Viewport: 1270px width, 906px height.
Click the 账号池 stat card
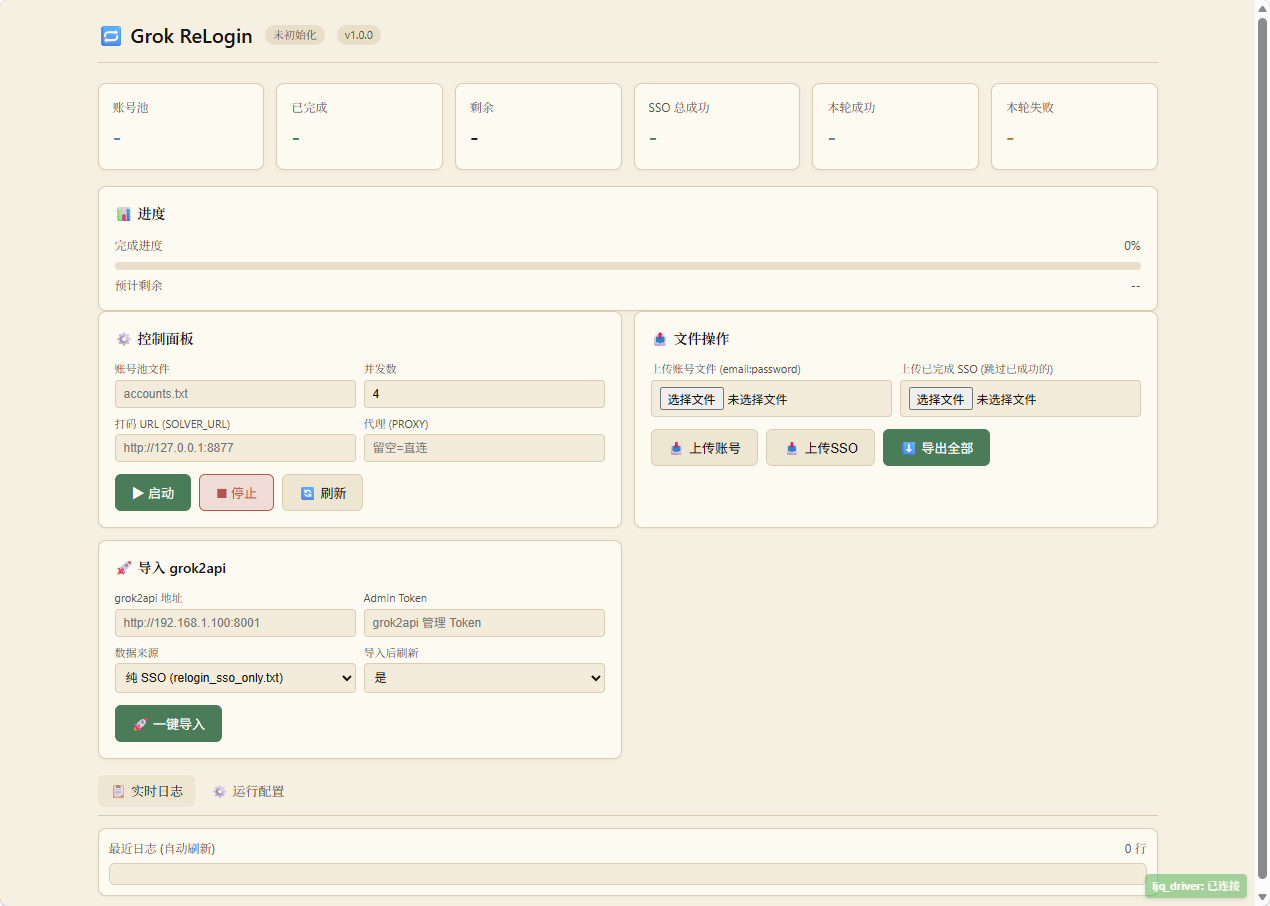(181, 126)
